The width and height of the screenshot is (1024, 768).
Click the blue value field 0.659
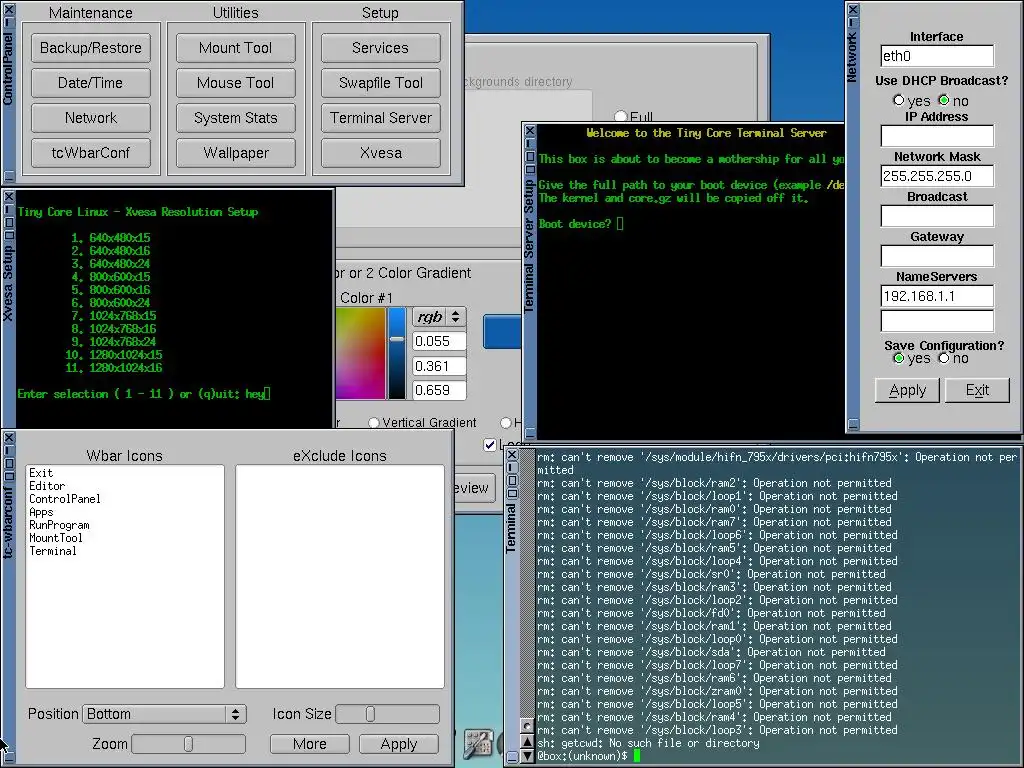click(x=440, y=391)
